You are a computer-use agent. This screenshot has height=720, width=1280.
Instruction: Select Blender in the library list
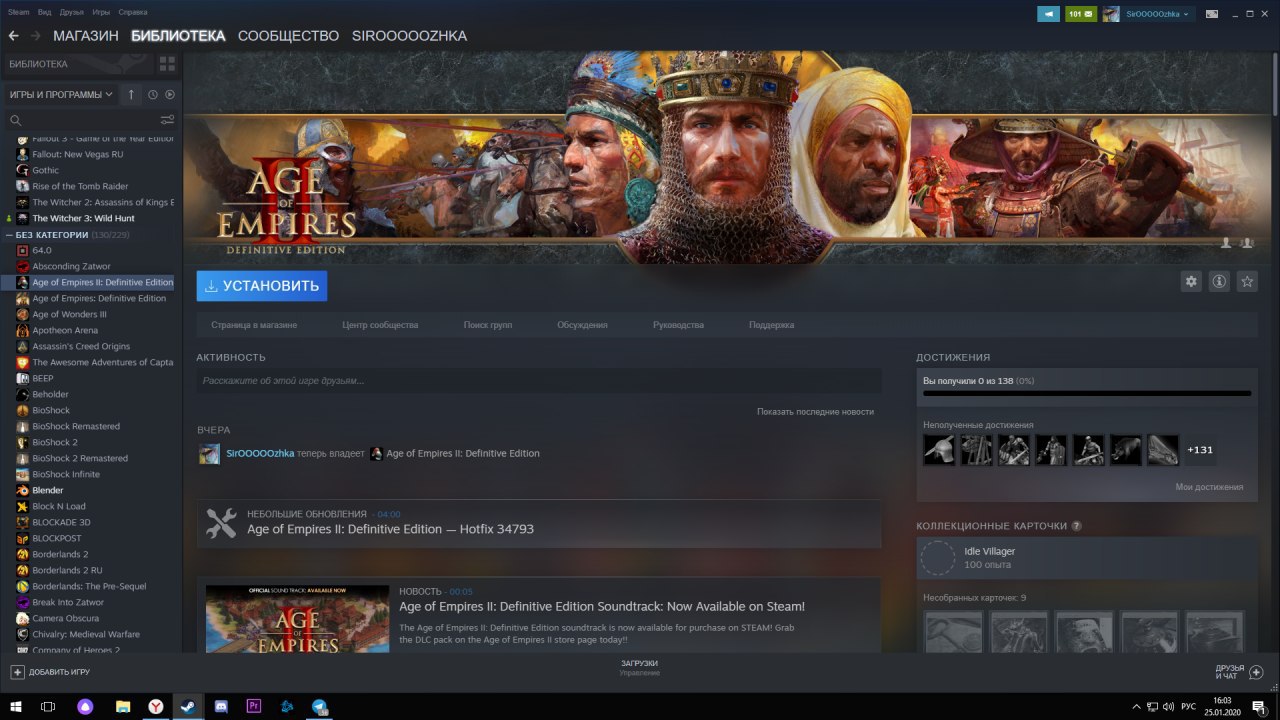click(47, 490)
